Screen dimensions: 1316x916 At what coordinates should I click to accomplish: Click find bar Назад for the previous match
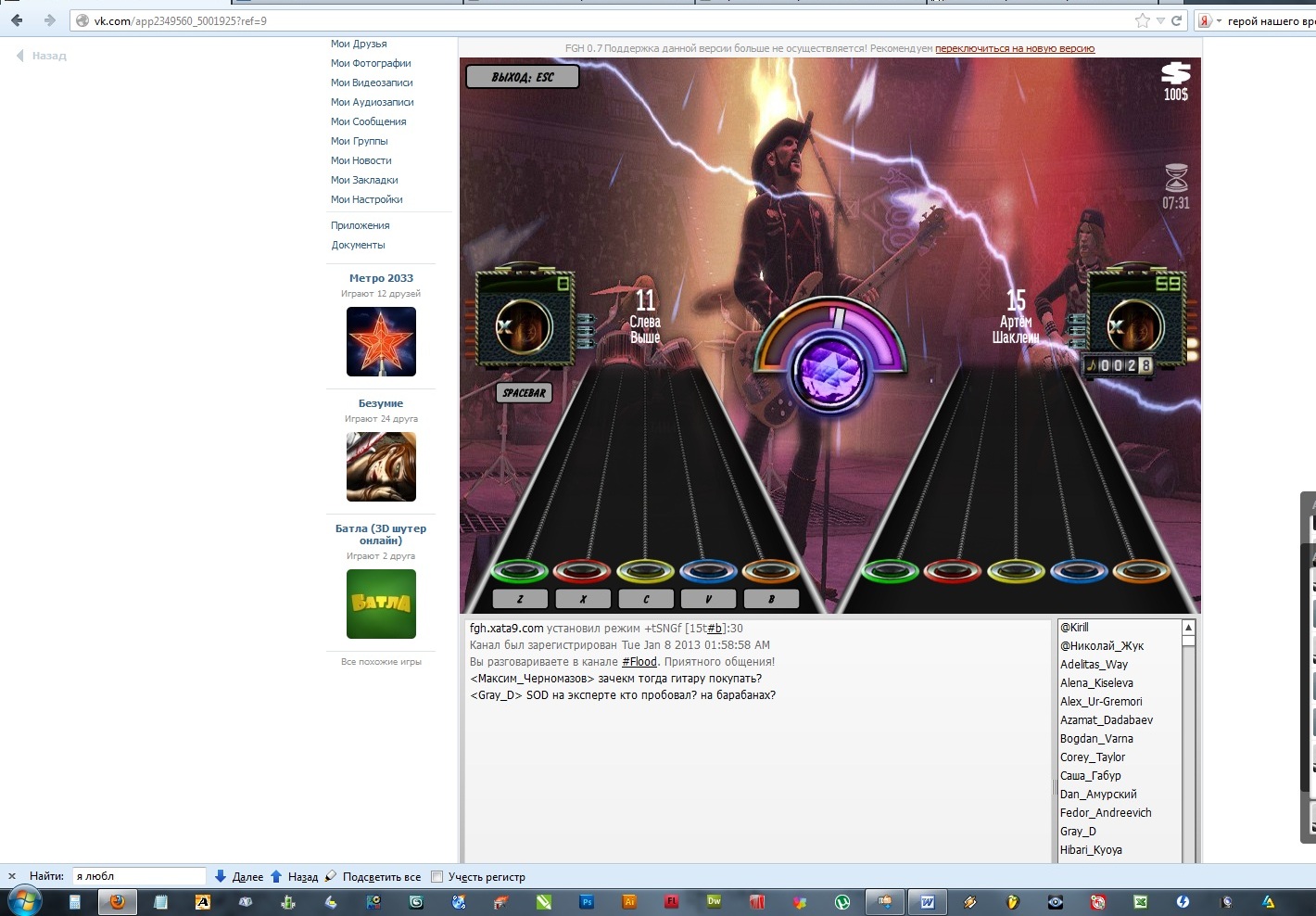(295, 876)
